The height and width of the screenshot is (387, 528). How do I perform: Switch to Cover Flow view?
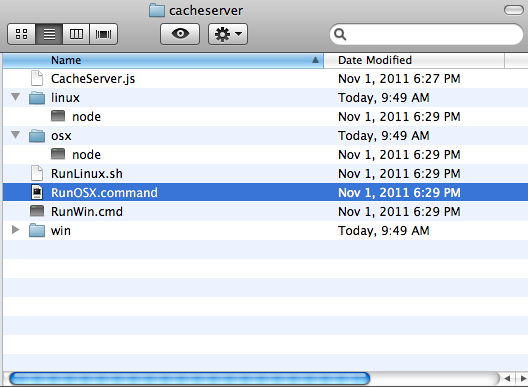pyautogui.click(x=103, y=34)
